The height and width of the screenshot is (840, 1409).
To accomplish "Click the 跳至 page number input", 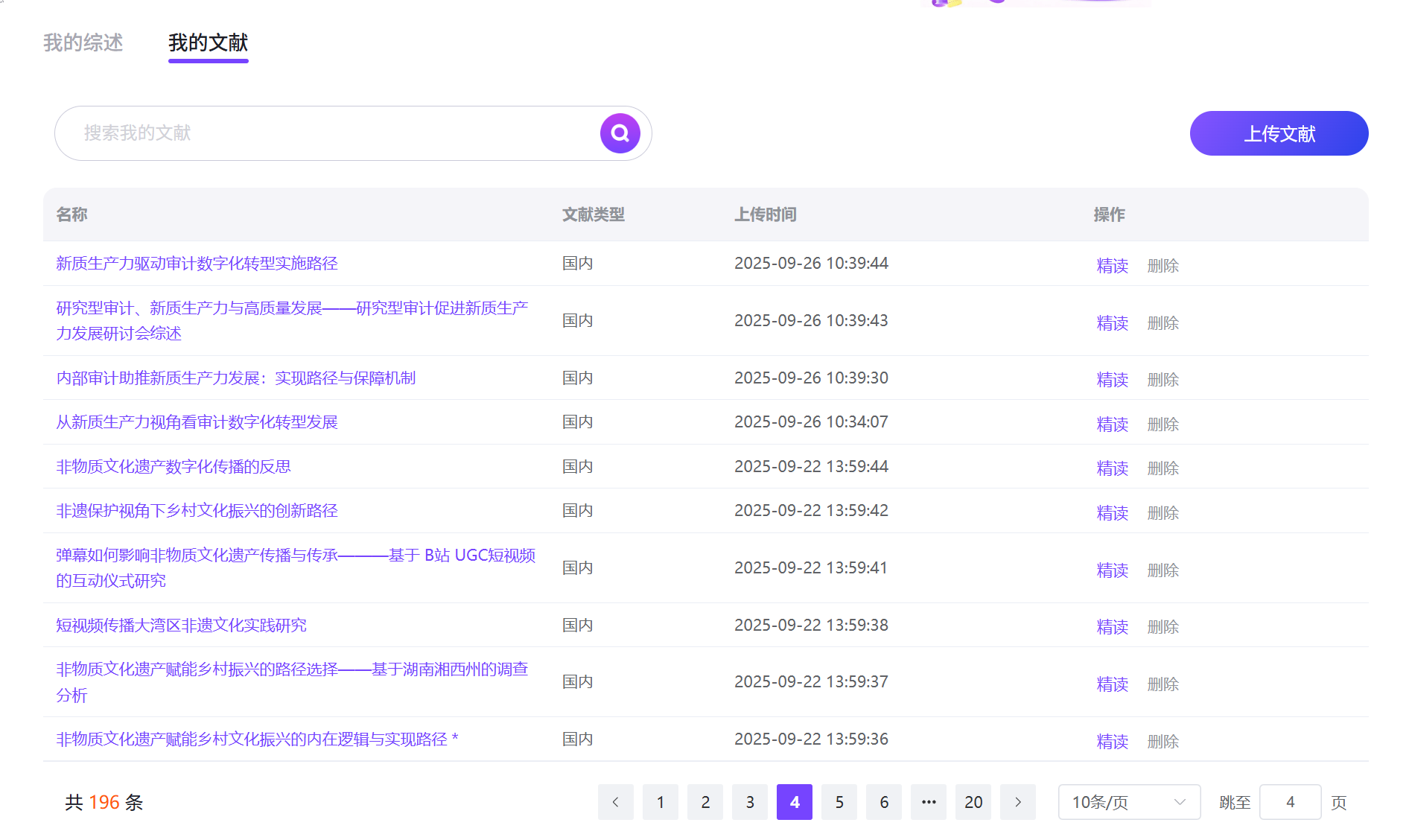I will pyautogui.click(x=1289, y=802).
